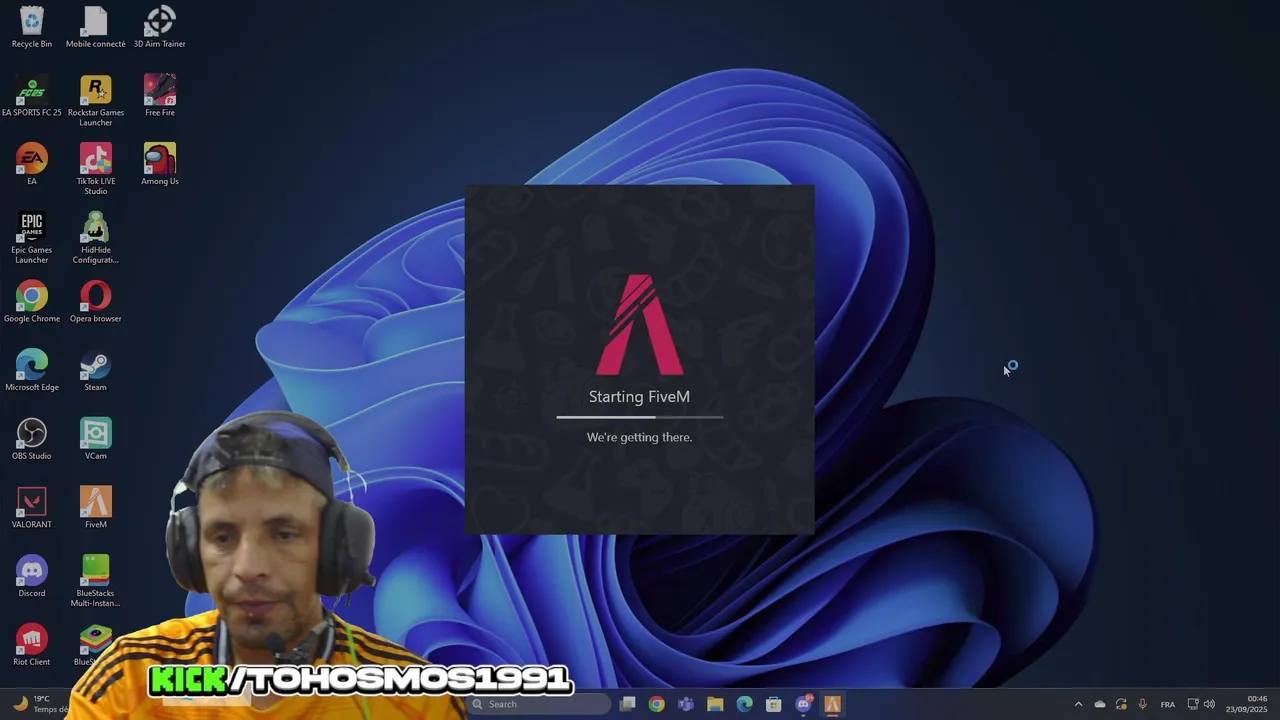Click the taskbar Search box
The height and width of the screenshot is (720, 1280).
pyautogui.click(x=539, y=704)
